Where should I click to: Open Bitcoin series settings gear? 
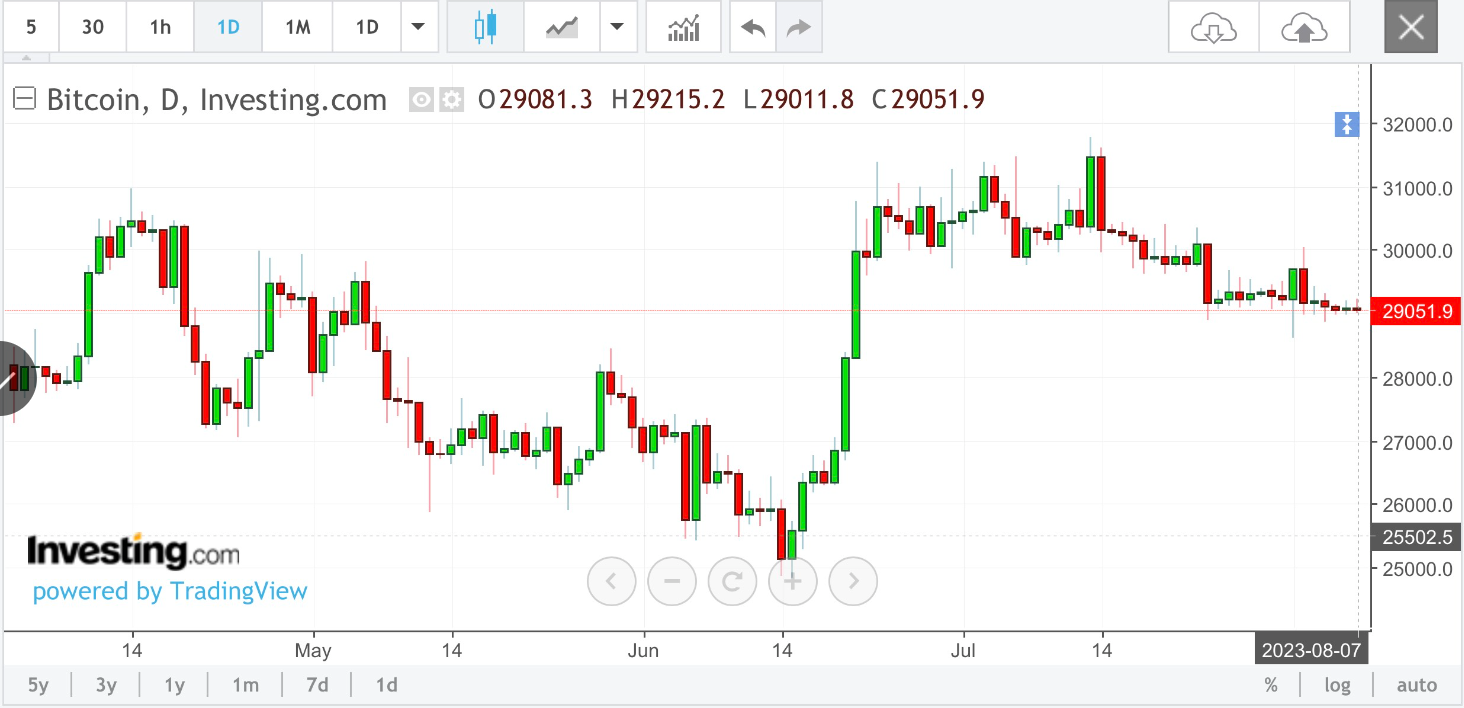pyautogui.click(x=453, y=99)
